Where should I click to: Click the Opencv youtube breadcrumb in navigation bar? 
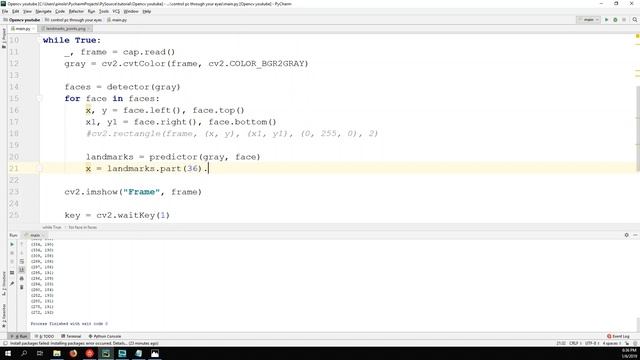[x=22, y=20]
